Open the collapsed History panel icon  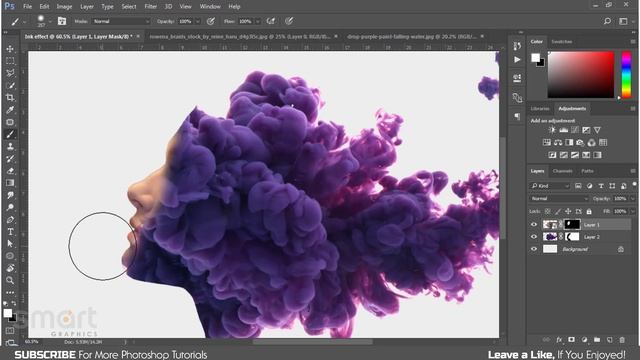[517, 46]
